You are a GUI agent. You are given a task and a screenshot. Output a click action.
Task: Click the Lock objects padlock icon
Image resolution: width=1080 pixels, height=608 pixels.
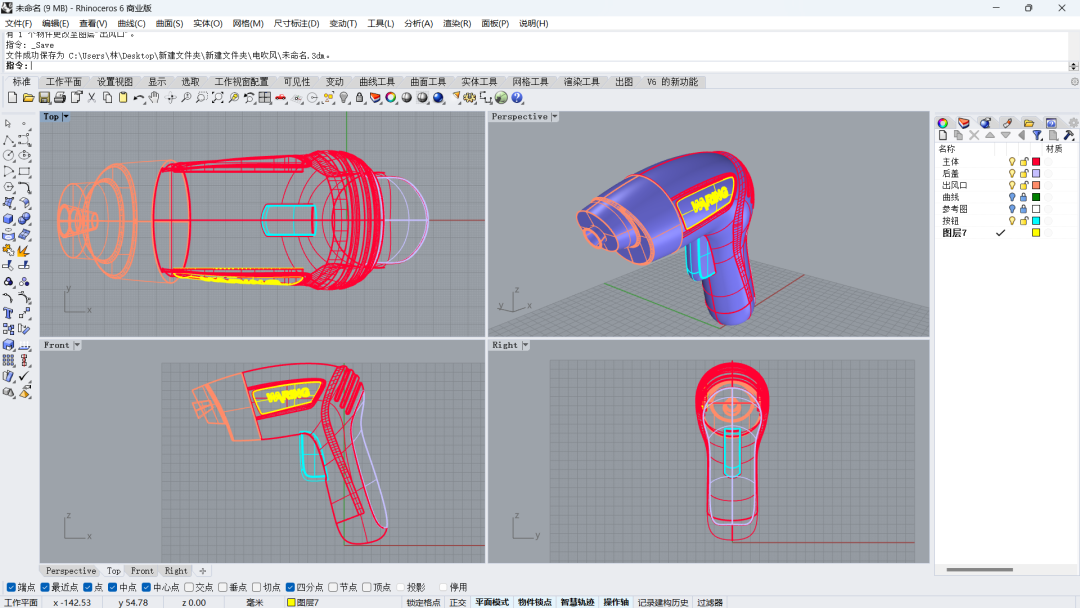360,98
